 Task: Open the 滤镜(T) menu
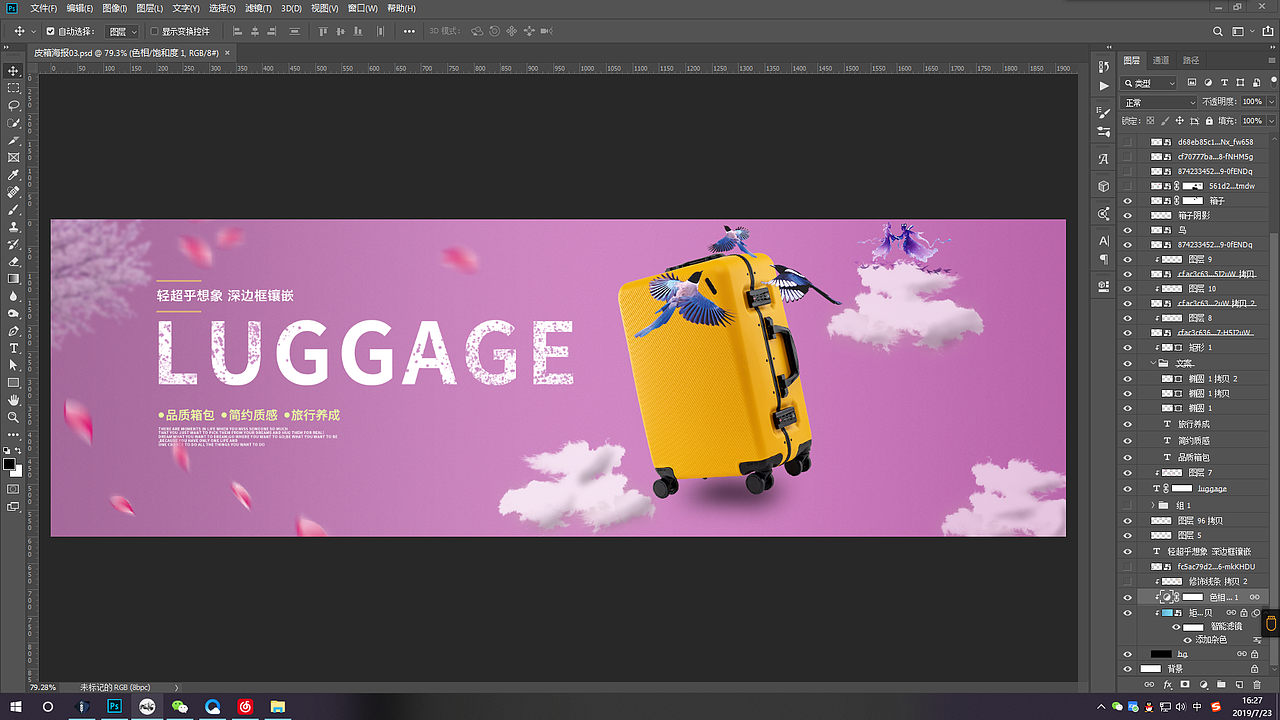[259, 8]
